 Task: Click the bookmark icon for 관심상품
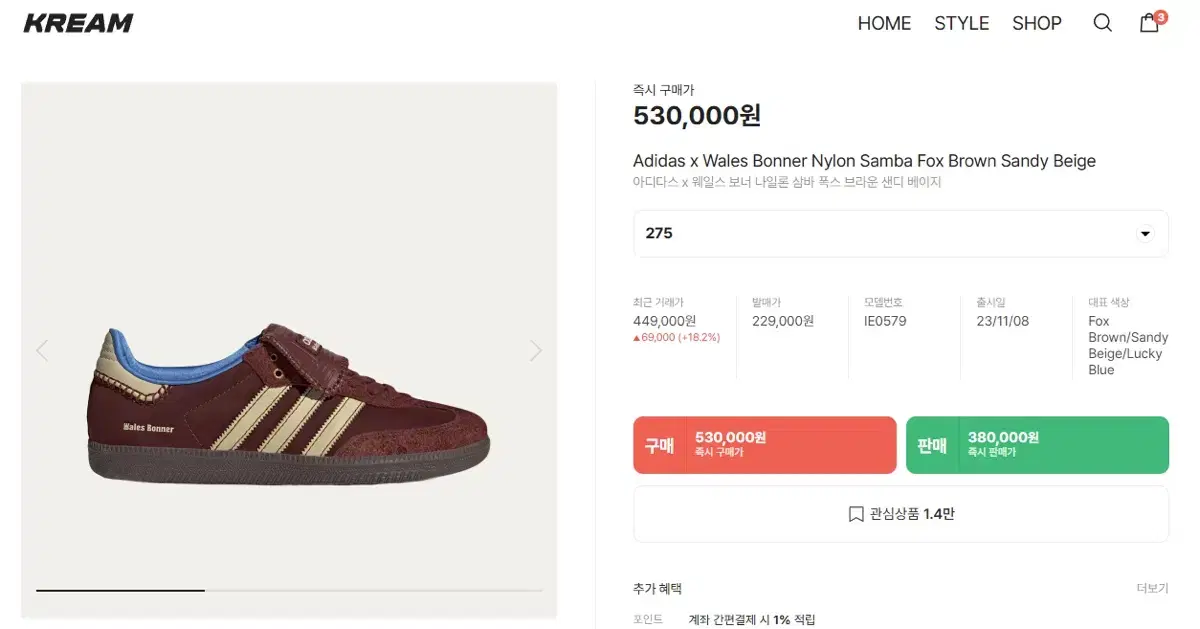tap(856, 514)
